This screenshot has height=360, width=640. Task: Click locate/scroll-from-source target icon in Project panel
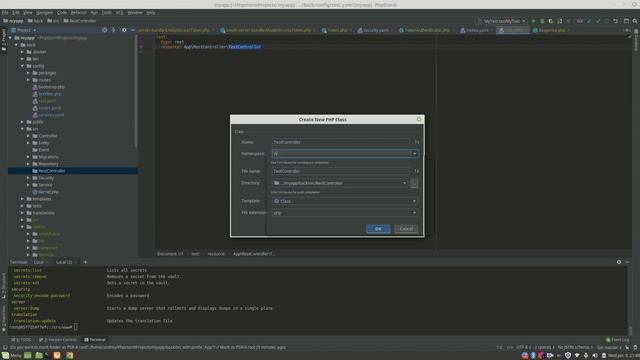(x=104, y=30)
